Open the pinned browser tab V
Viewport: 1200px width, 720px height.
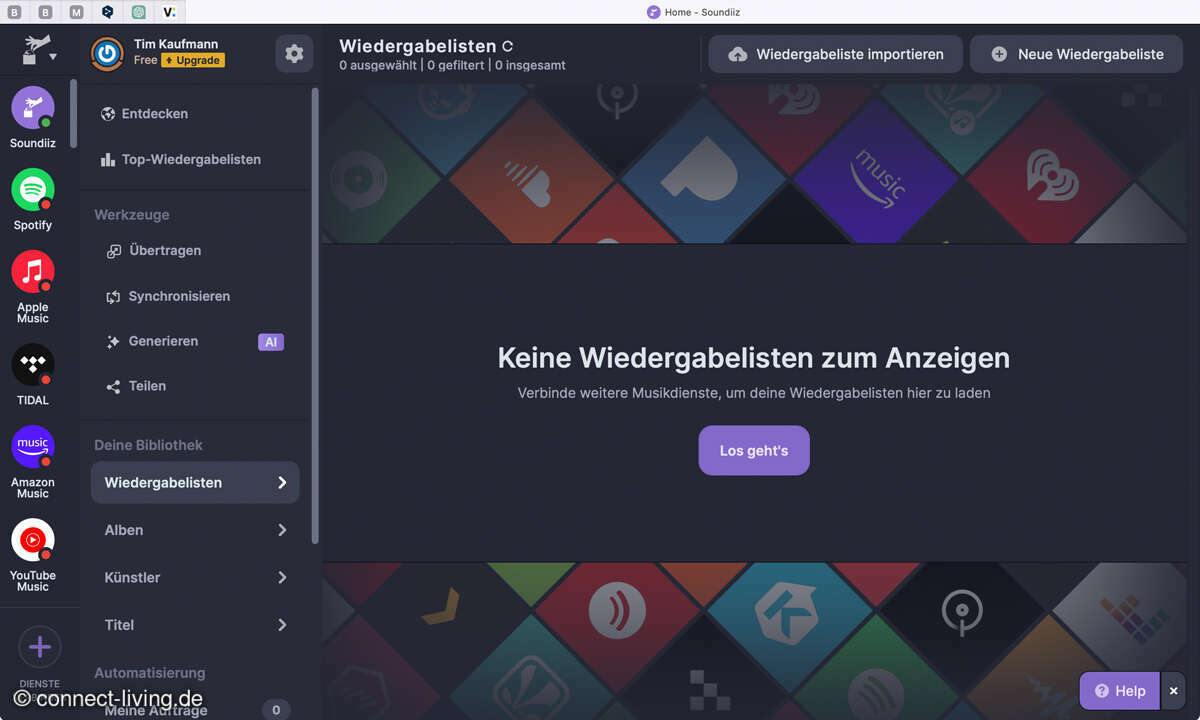[170, 12]
